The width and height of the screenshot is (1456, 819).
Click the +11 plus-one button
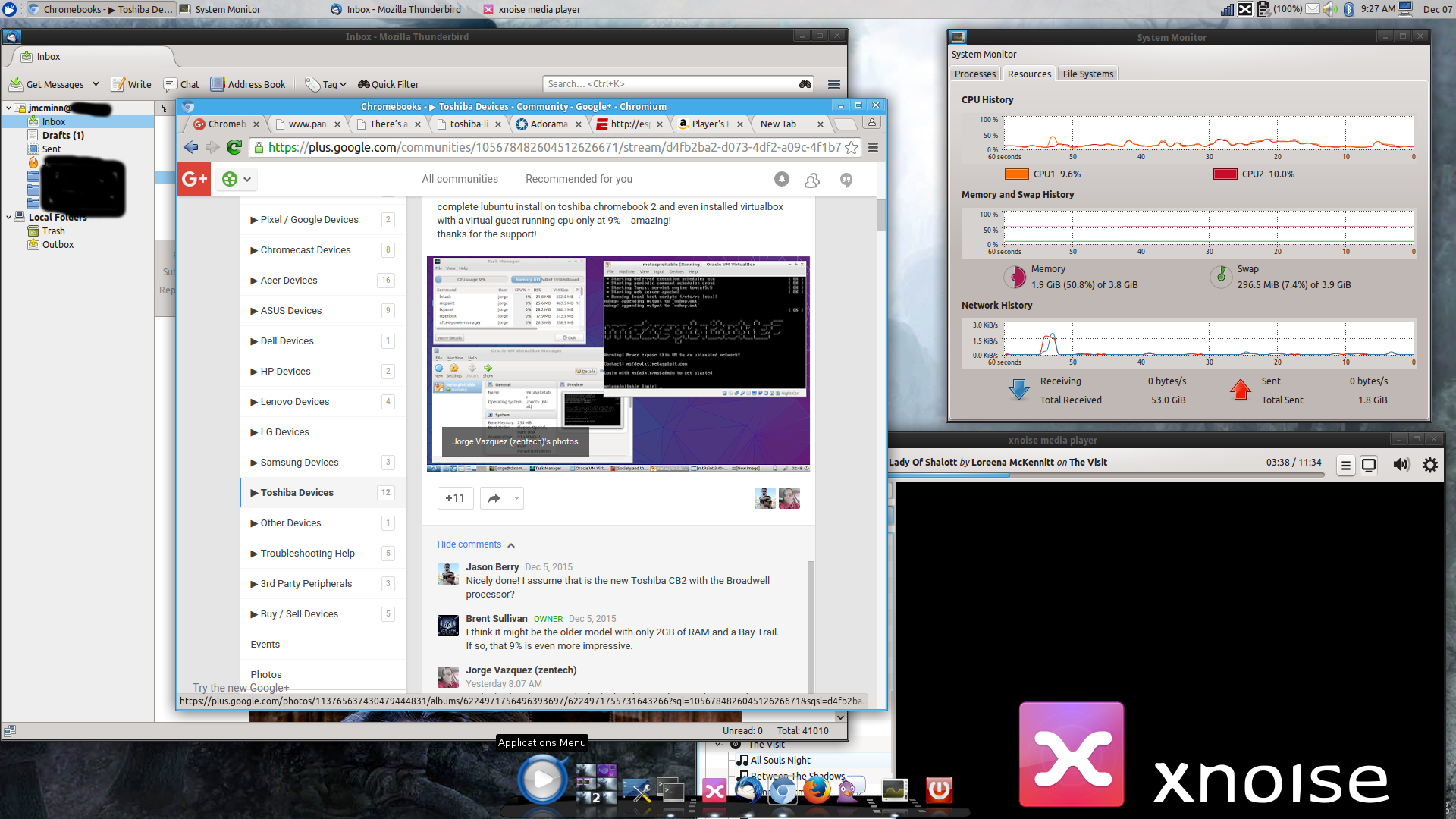(455, 498)
